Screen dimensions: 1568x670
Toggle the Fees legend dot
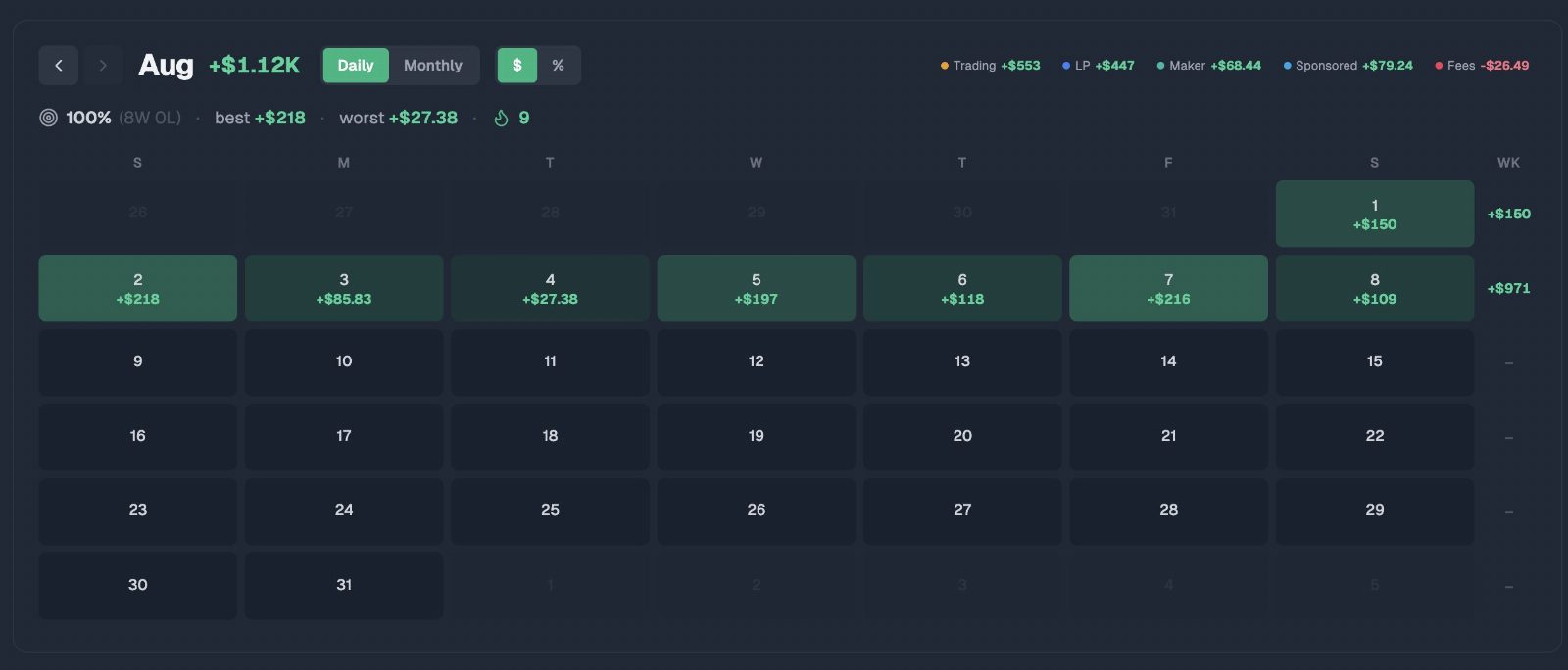[x=1439, y=66]
